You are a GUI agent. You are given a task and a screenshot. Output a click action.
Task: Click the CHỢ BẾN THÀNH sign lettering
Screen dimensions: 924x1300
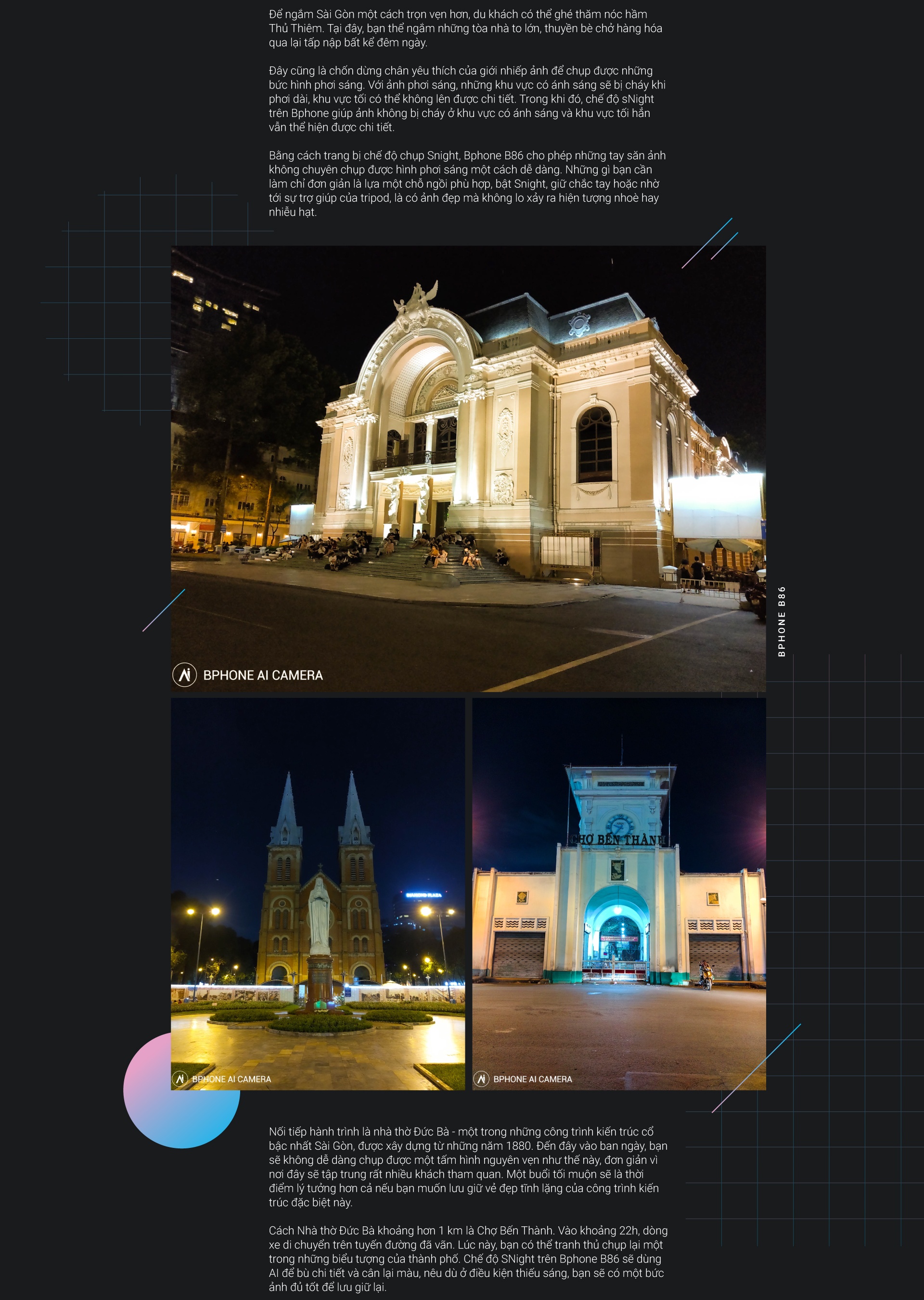pos(617,840)
